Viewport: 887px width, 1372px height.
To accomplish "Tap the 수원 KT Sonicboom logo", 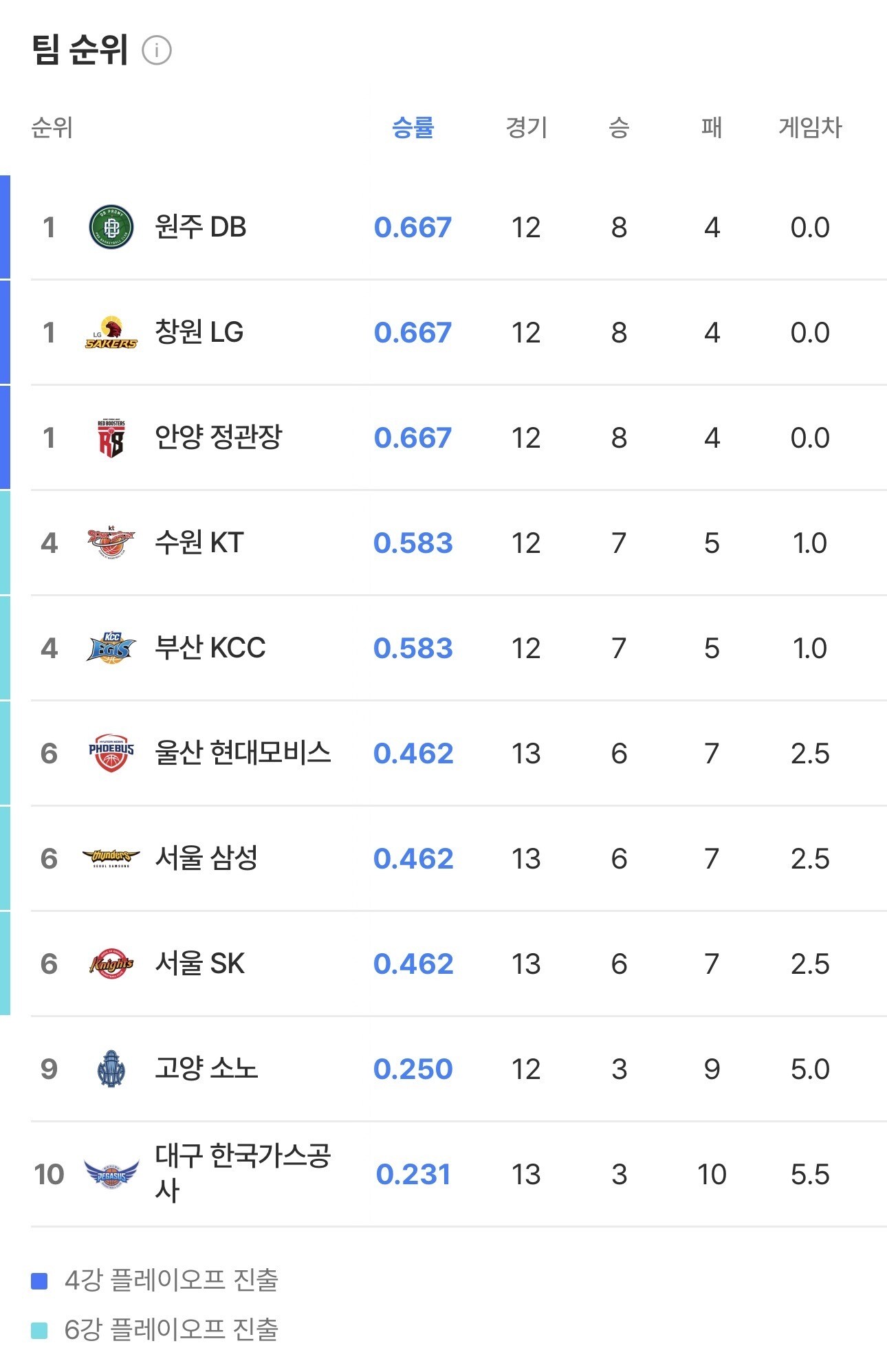I will coord(111,543).
